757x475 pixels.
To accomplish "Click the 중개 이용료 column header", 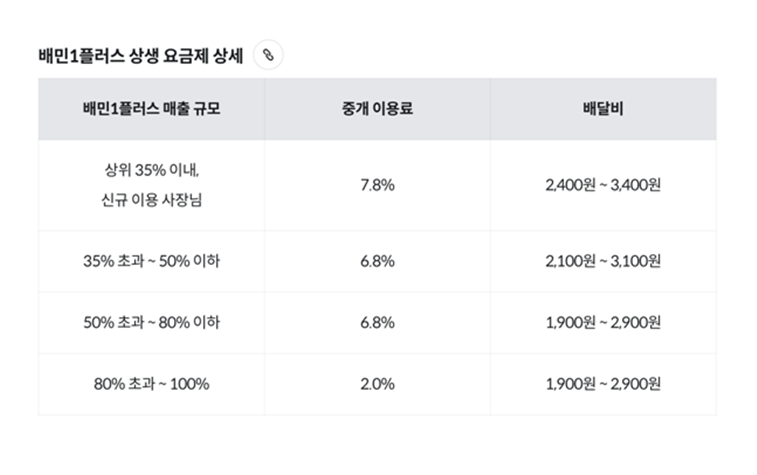I will pos(378,109).
